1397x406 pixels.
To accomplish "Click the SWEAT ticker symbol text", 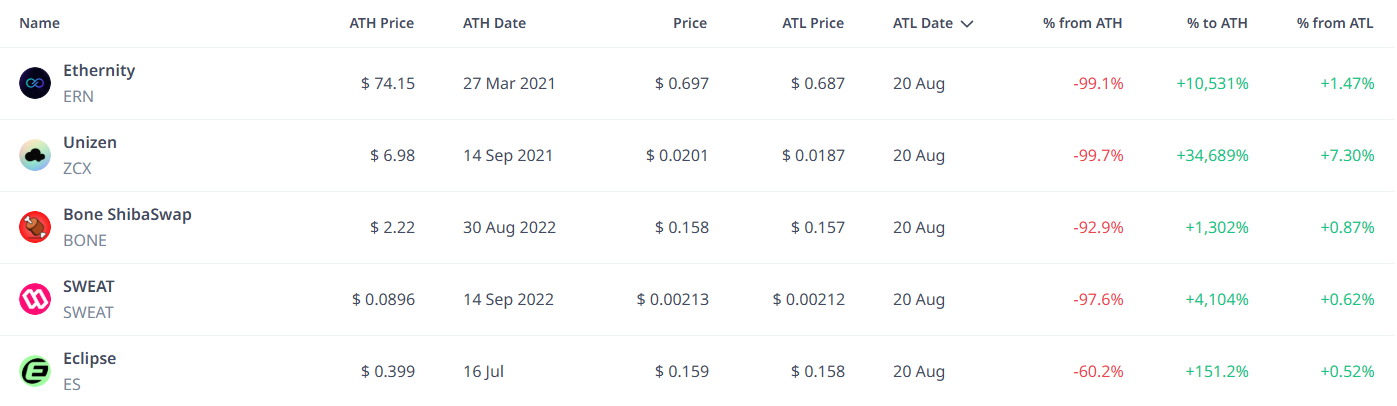I will [88, 312].
